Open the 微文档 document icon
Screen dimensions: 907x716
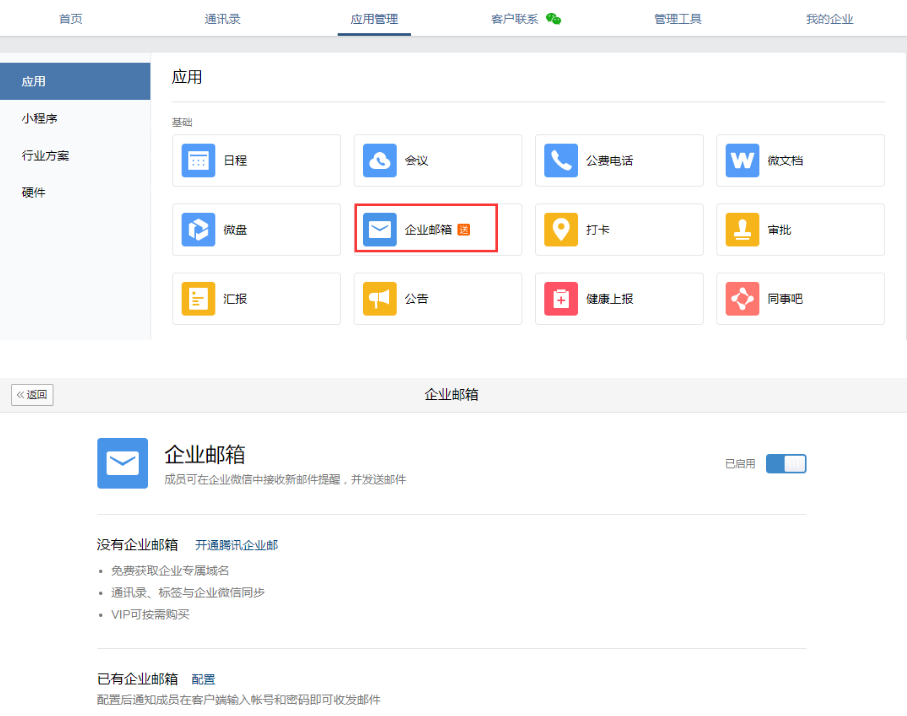[742, 161]
